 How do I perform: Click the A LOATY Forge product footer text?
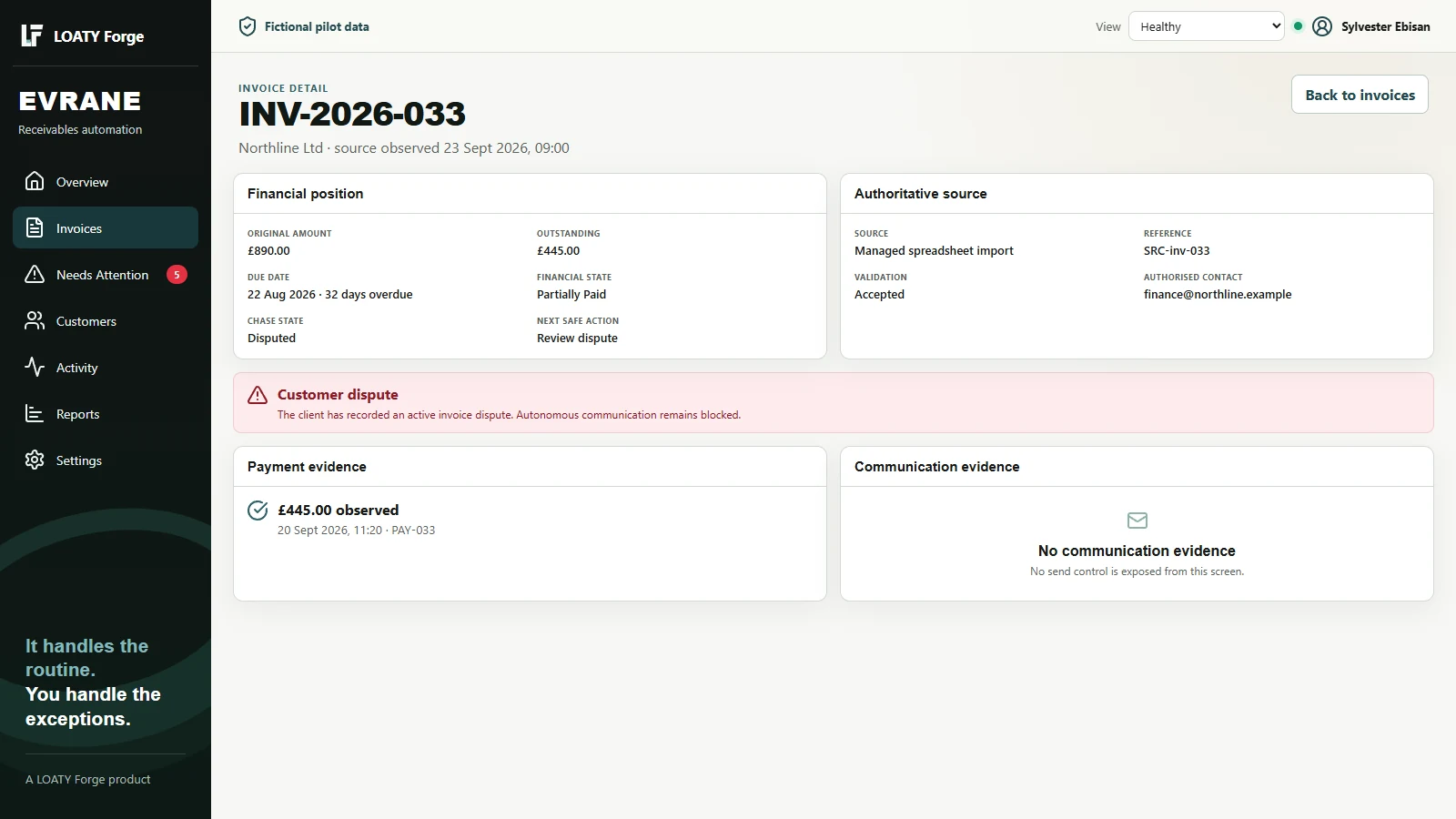point(88,780)
